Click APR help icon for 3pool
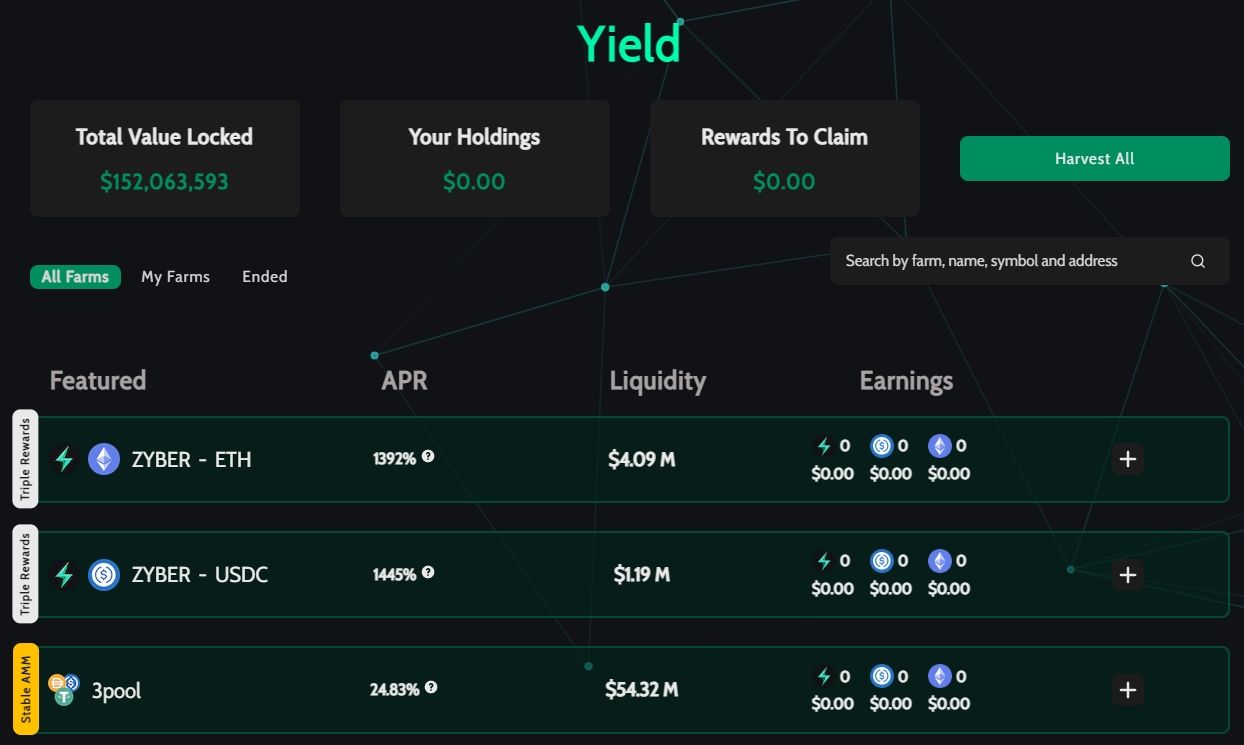This screenshot has width=1244, height=745. click(430, 687)
